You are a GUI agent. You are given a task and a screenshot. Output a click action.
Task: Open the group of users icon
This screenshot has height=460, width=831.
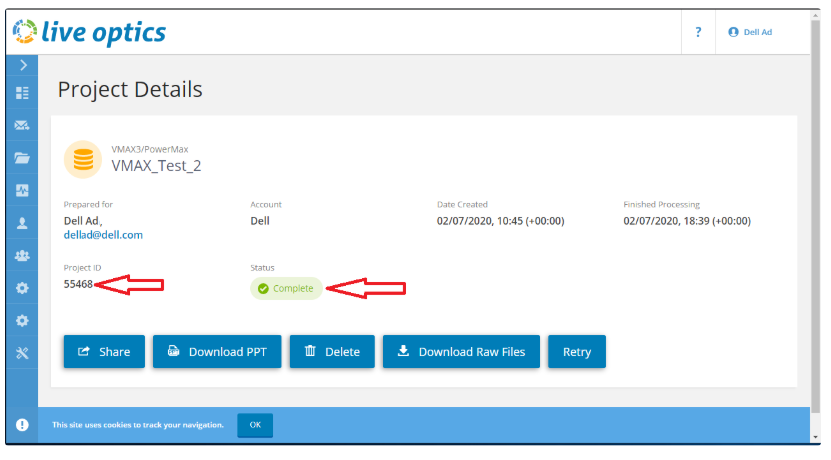22,255
